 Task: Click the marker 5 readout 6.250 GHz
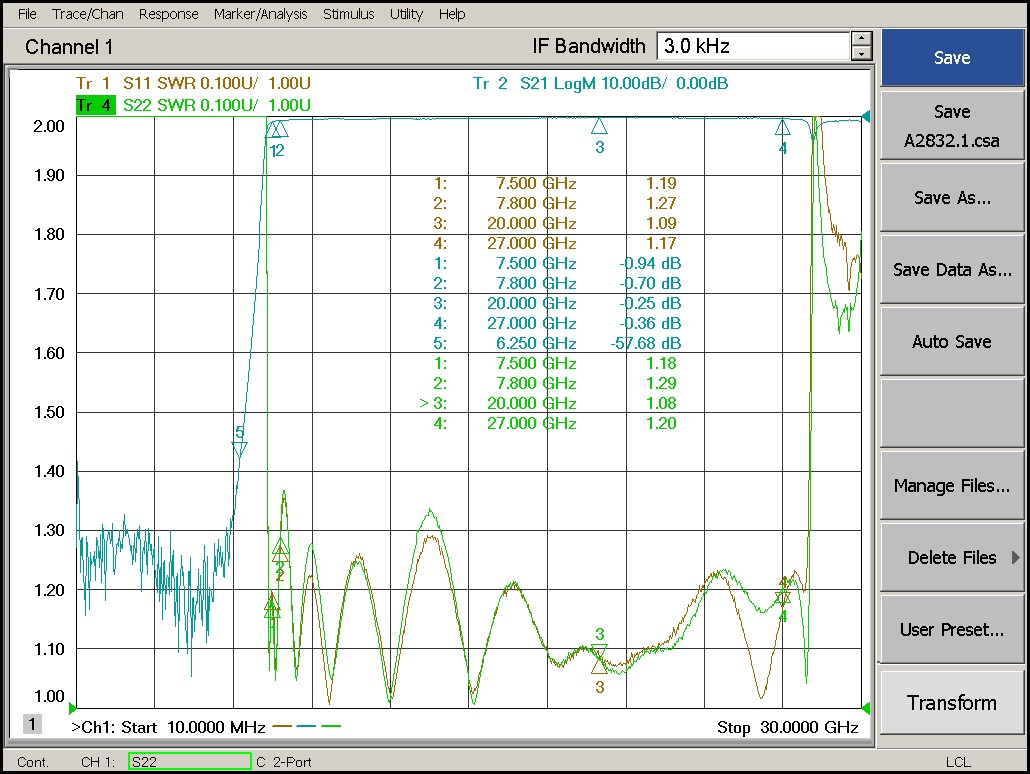coord(536,343)
